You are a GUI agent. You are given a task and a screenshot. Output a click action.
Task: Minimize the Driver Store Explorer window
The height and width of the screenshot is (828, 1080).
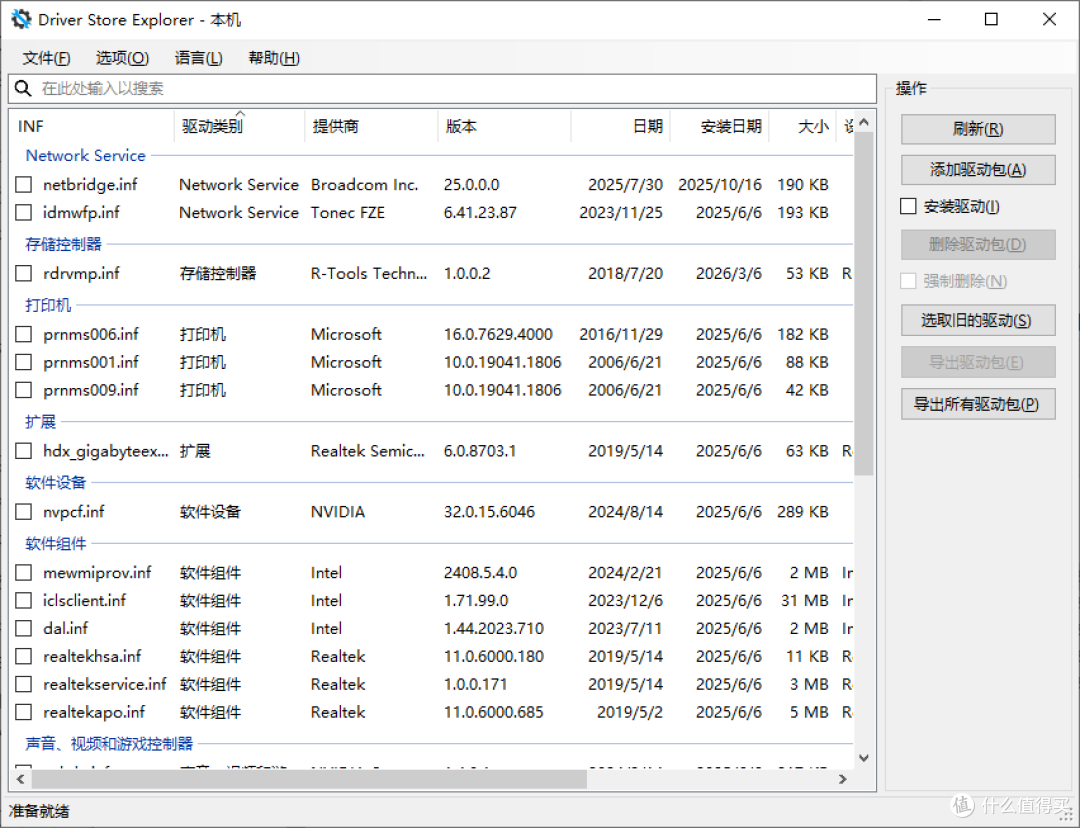click(x=934, y=19)
